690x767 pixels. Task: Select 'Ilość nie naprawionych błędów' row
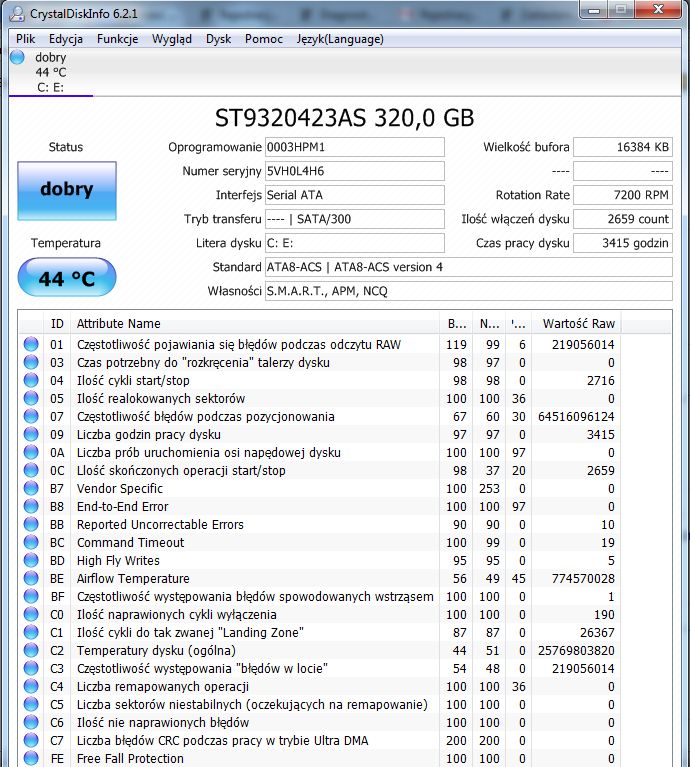click(320, 722)
